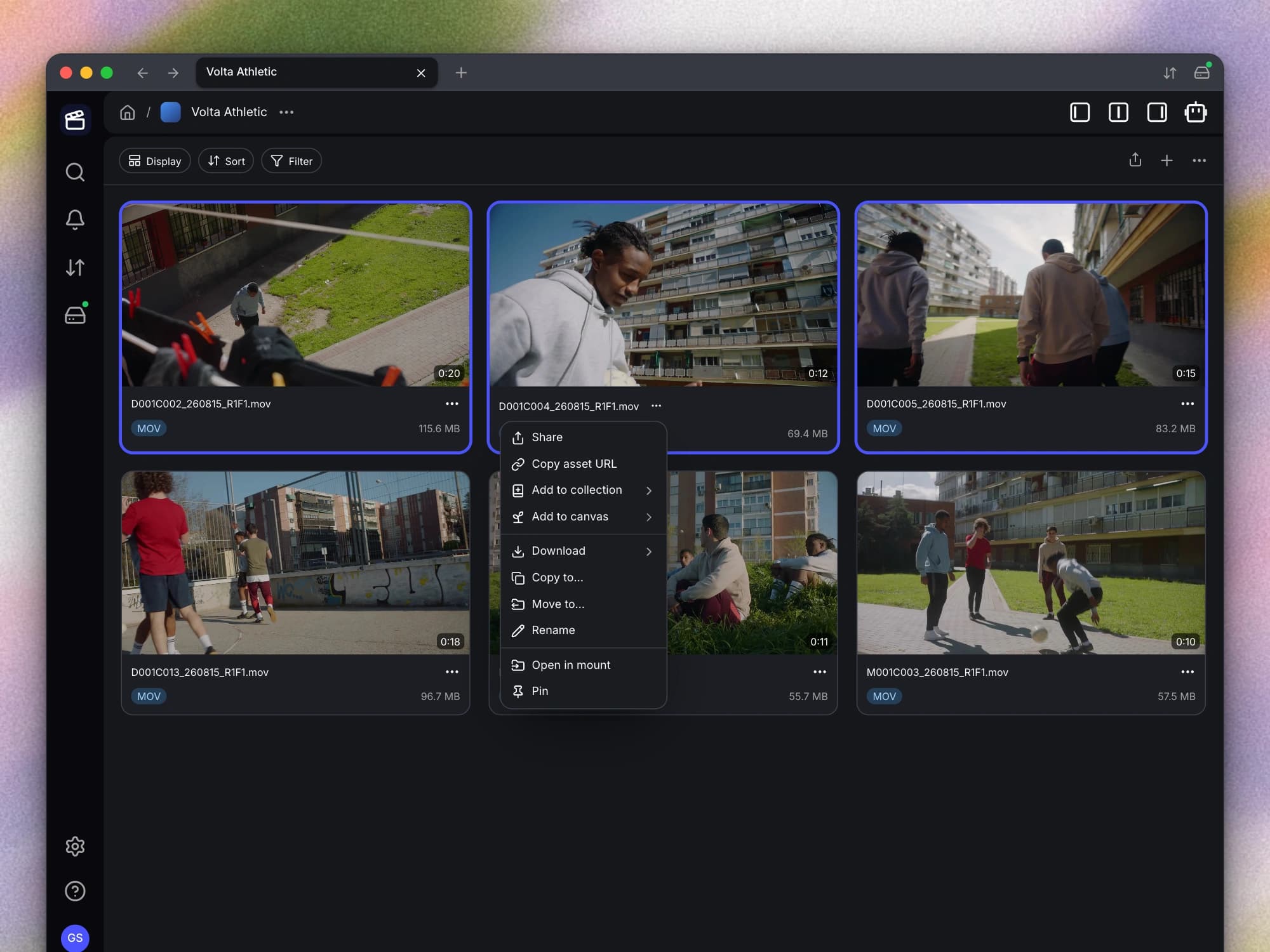
Task: Click drive status icon in title bar
Action: click(1202, 72)
